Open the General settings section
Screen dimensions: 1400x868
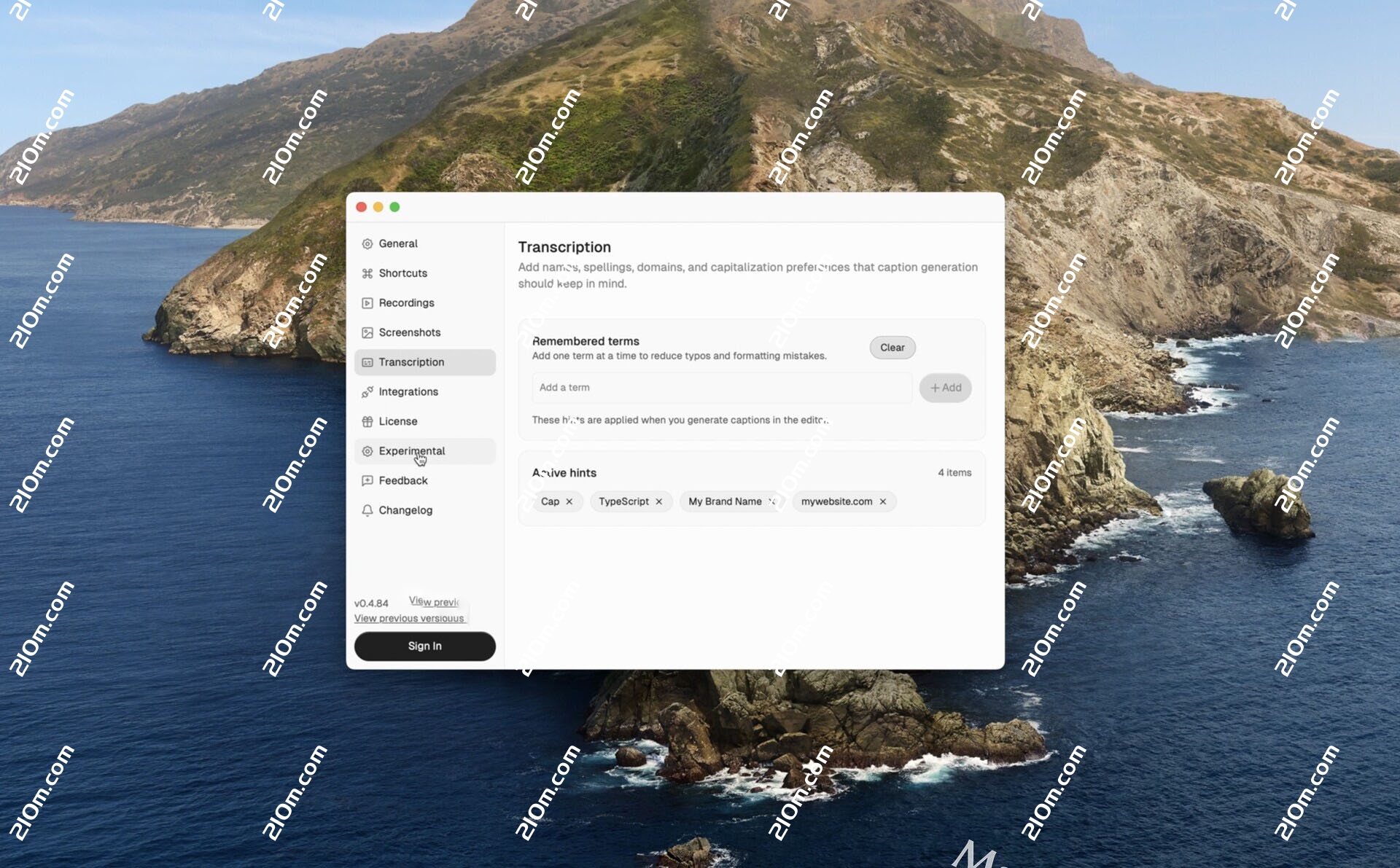click(425, 243)
